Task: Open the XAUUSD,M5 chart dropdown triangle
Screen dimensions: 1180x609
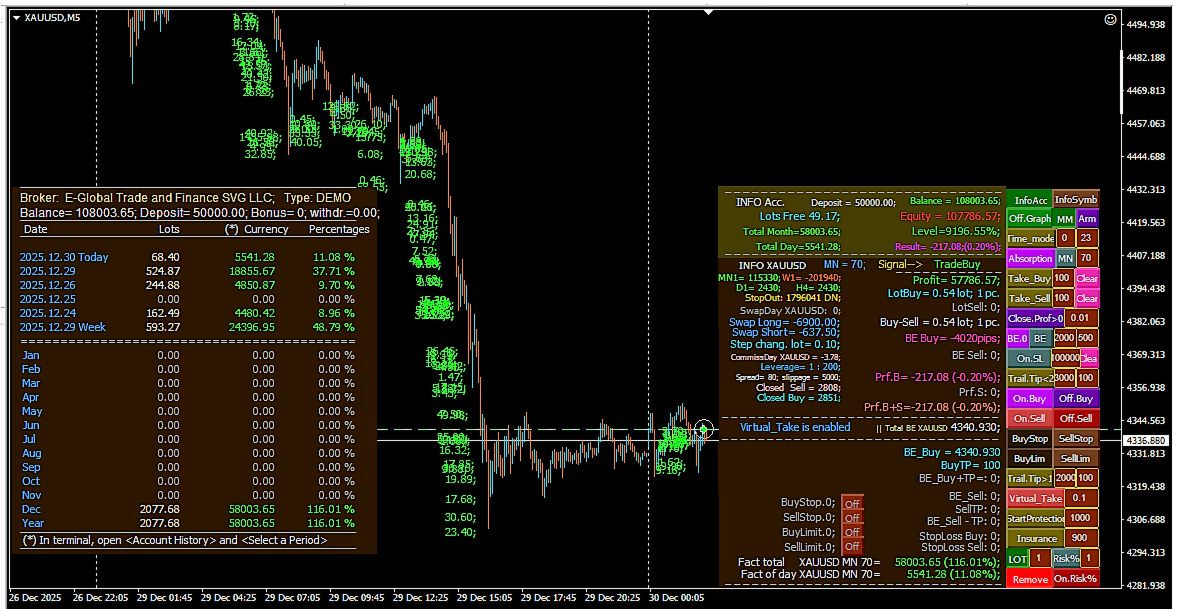Action: point(17,18)
